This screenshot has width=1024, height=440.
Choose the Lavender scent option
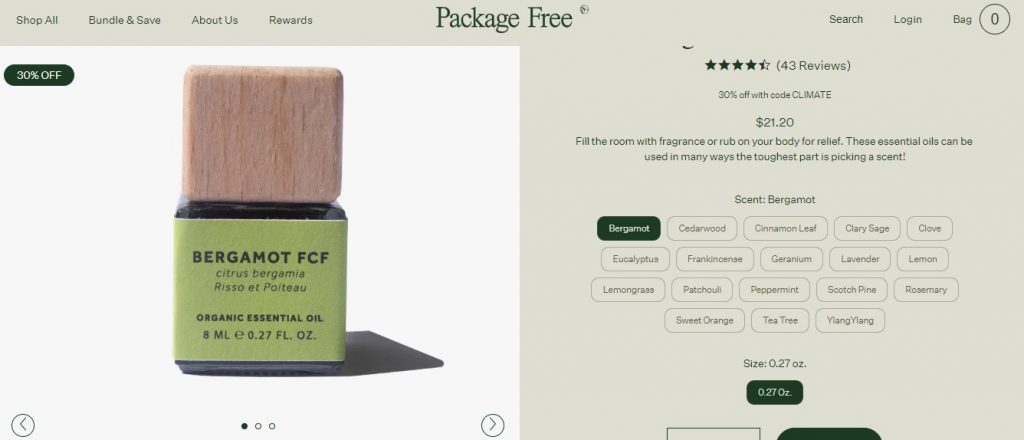[x=859, y=259]
